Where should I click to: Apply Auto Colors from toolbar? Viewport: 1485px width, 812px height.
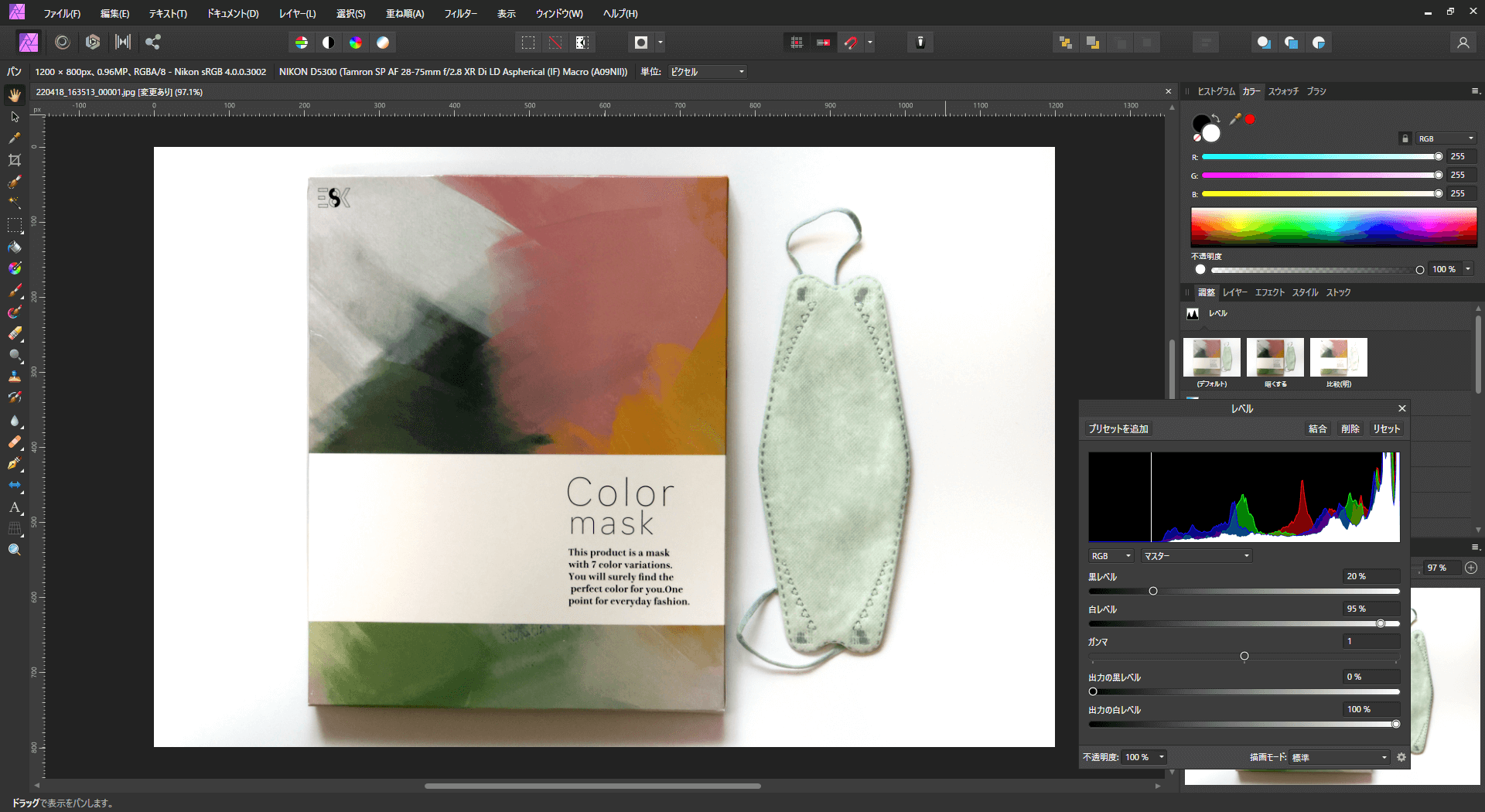pos(356,43)
